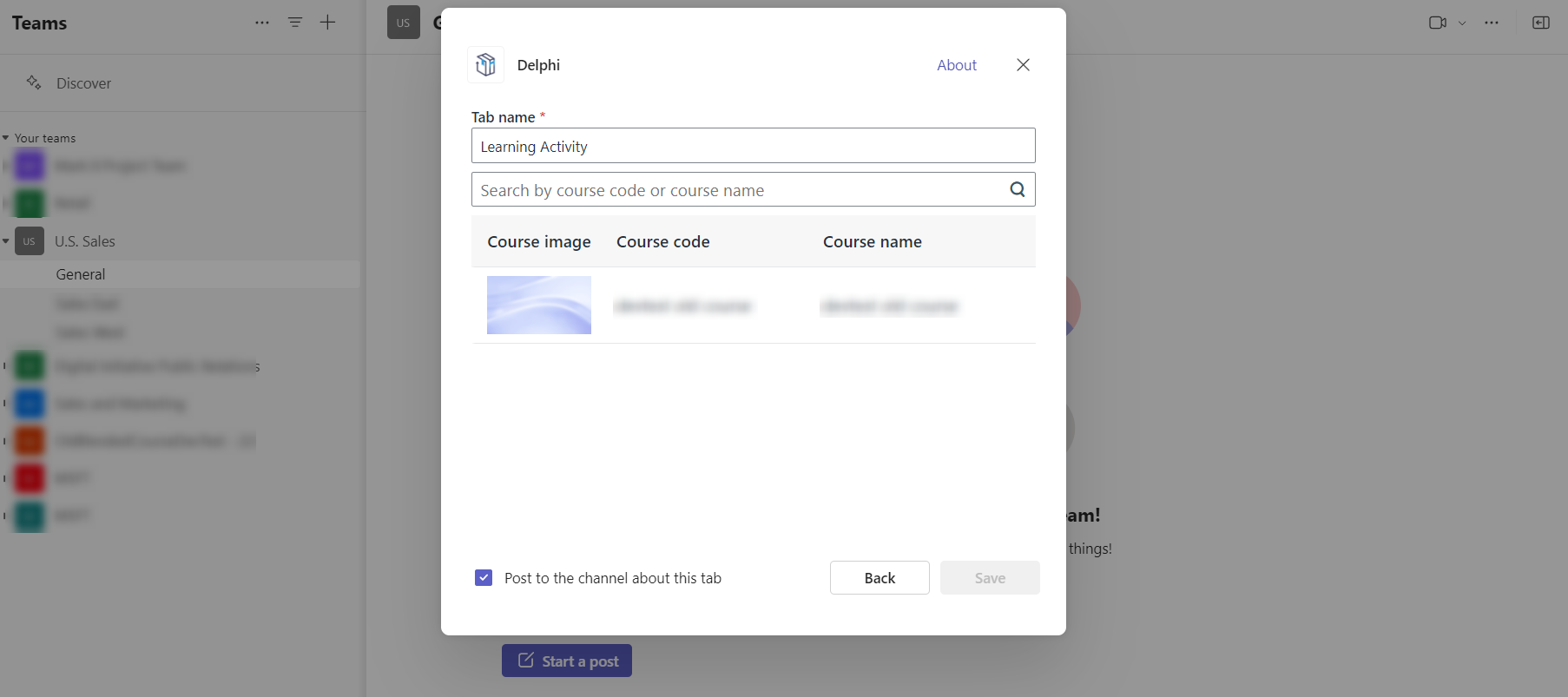Select the General channel
Screen dimensions: 1568x697
[x=81, y=274]
